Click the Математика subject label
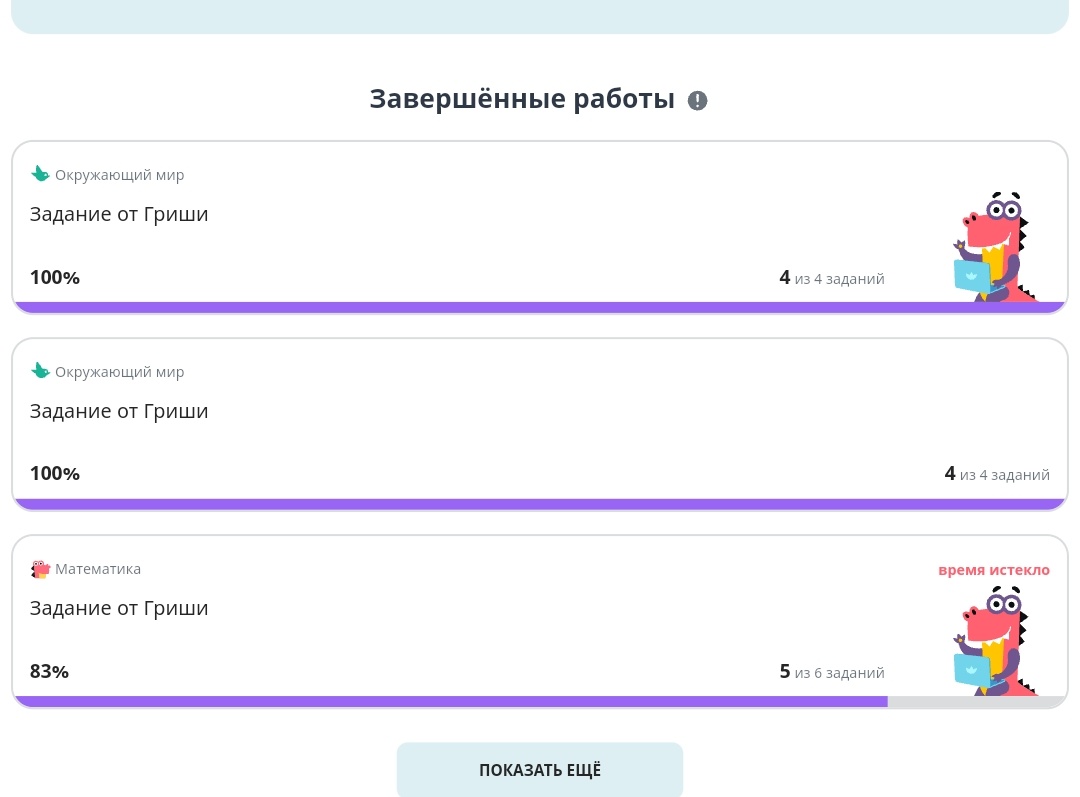This screenshot has height=797, width=1080. [98, 569]
